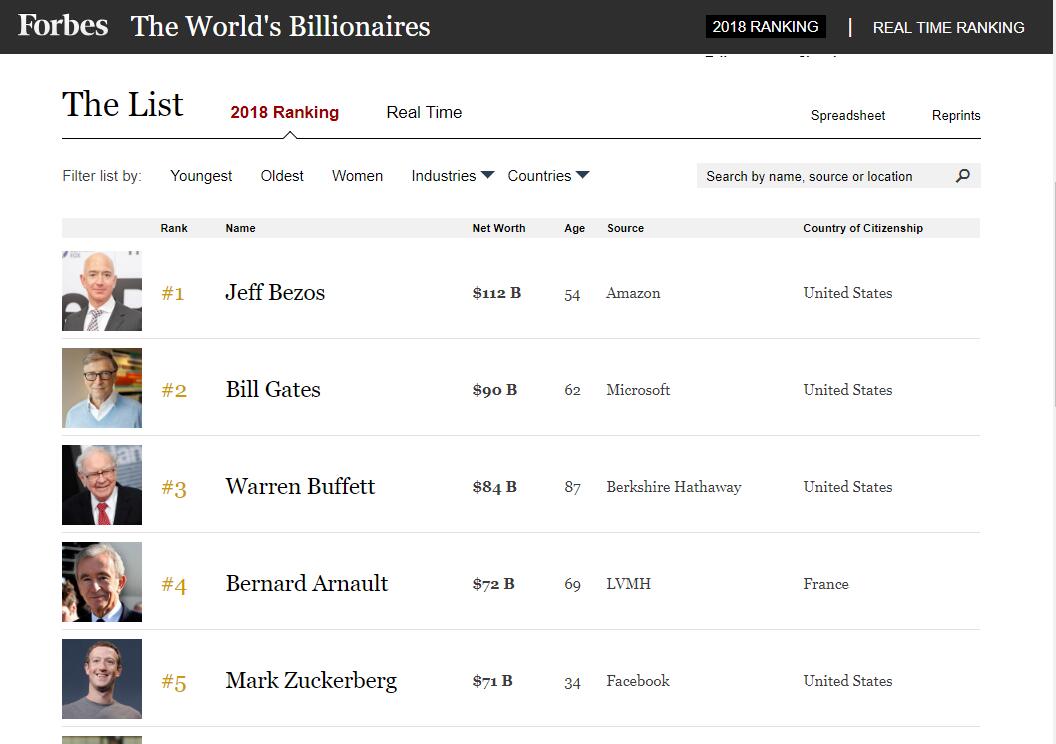Open Jeff Bezos profile photo

tap(102, 291)
